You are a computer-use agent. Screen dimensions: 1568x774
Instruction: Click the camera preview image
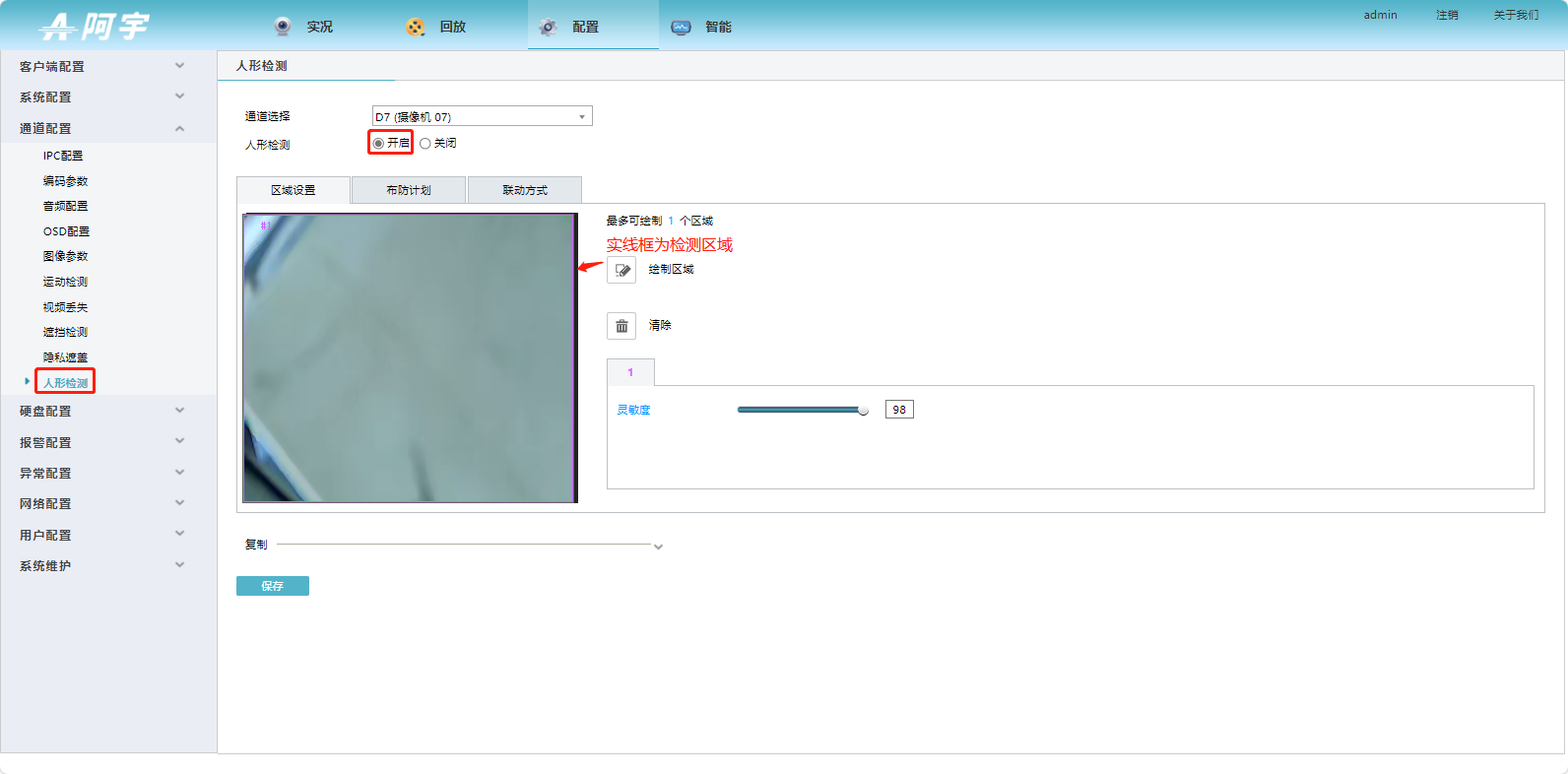(410, 358)
